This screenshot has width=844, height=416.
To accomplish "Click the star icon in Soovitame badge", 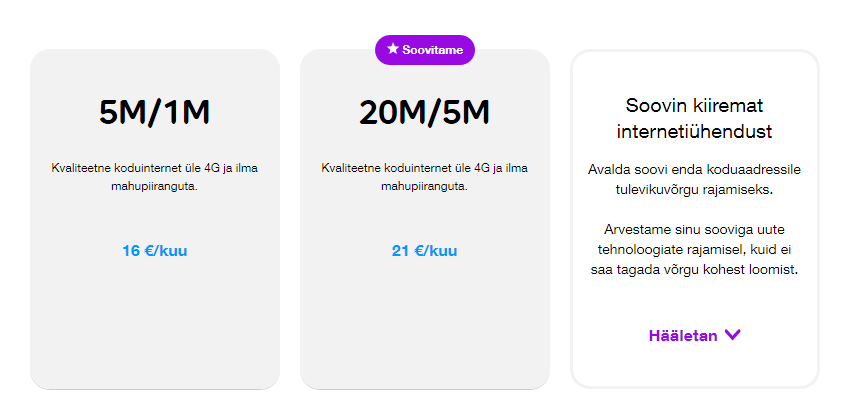I will click(x=393, y=49).
